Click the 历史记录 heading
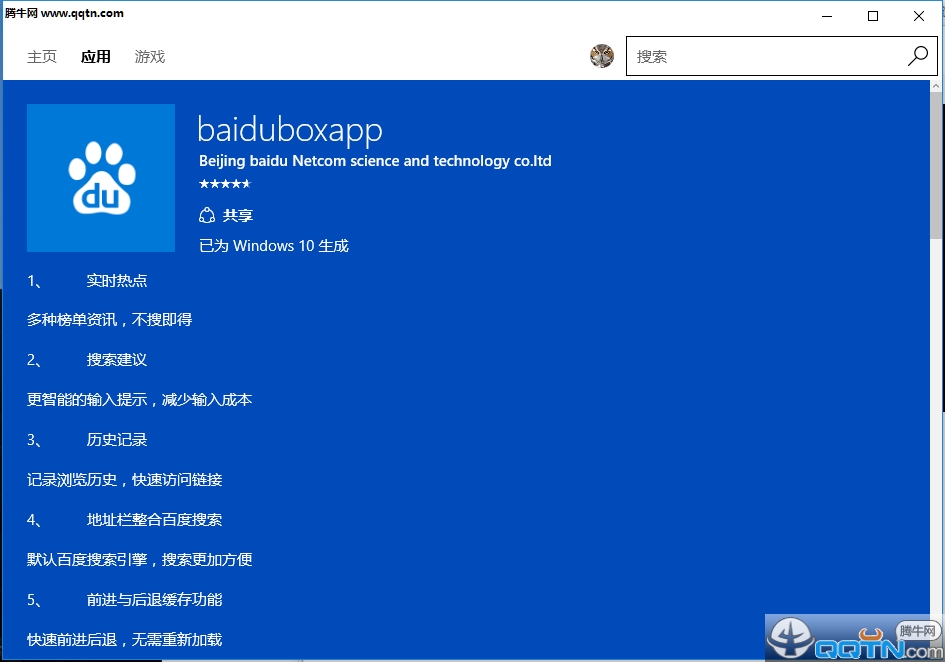 (117, 440)
